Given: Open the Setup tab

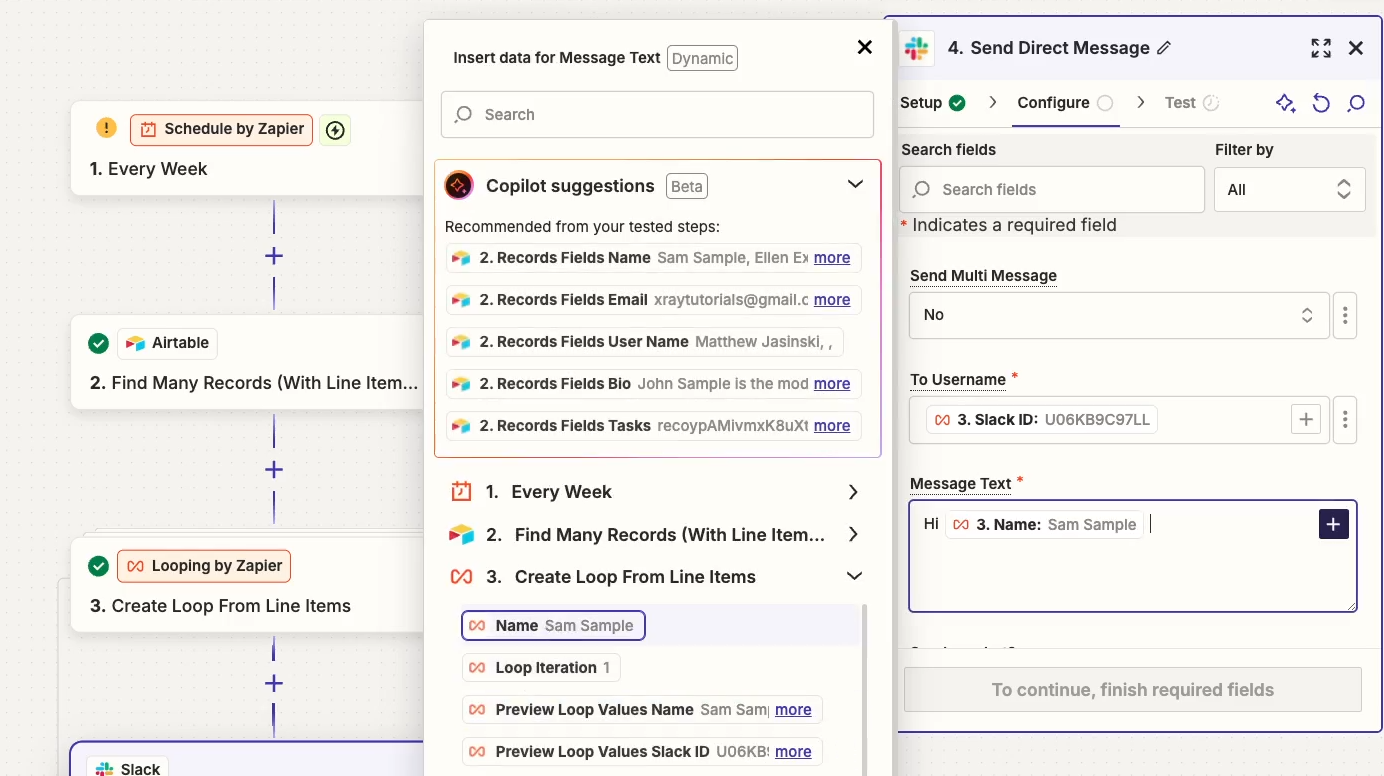Looking at the screenshot, I should (x=932, y=103).
